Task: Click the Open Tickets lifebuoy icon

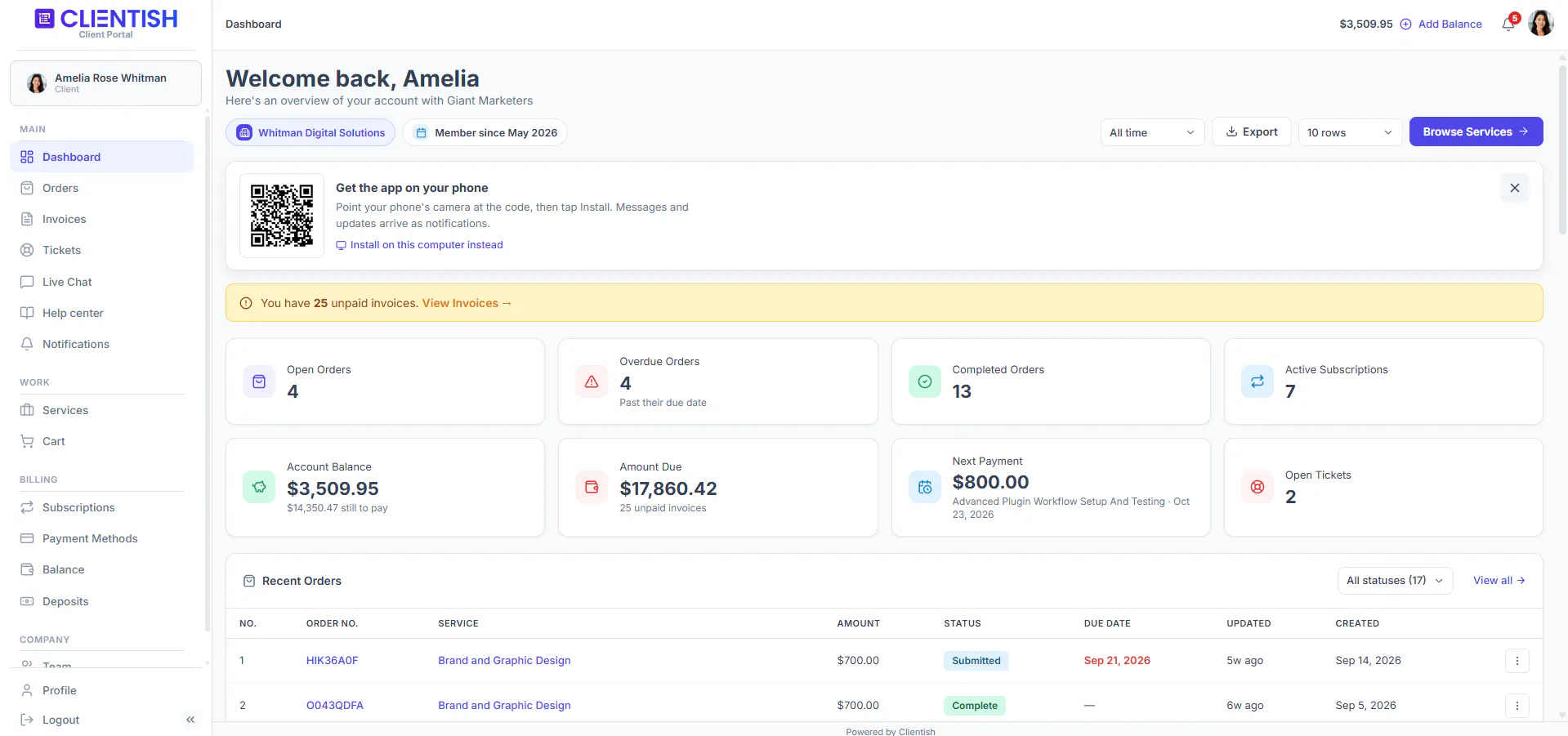Action: coord(1257,487)
